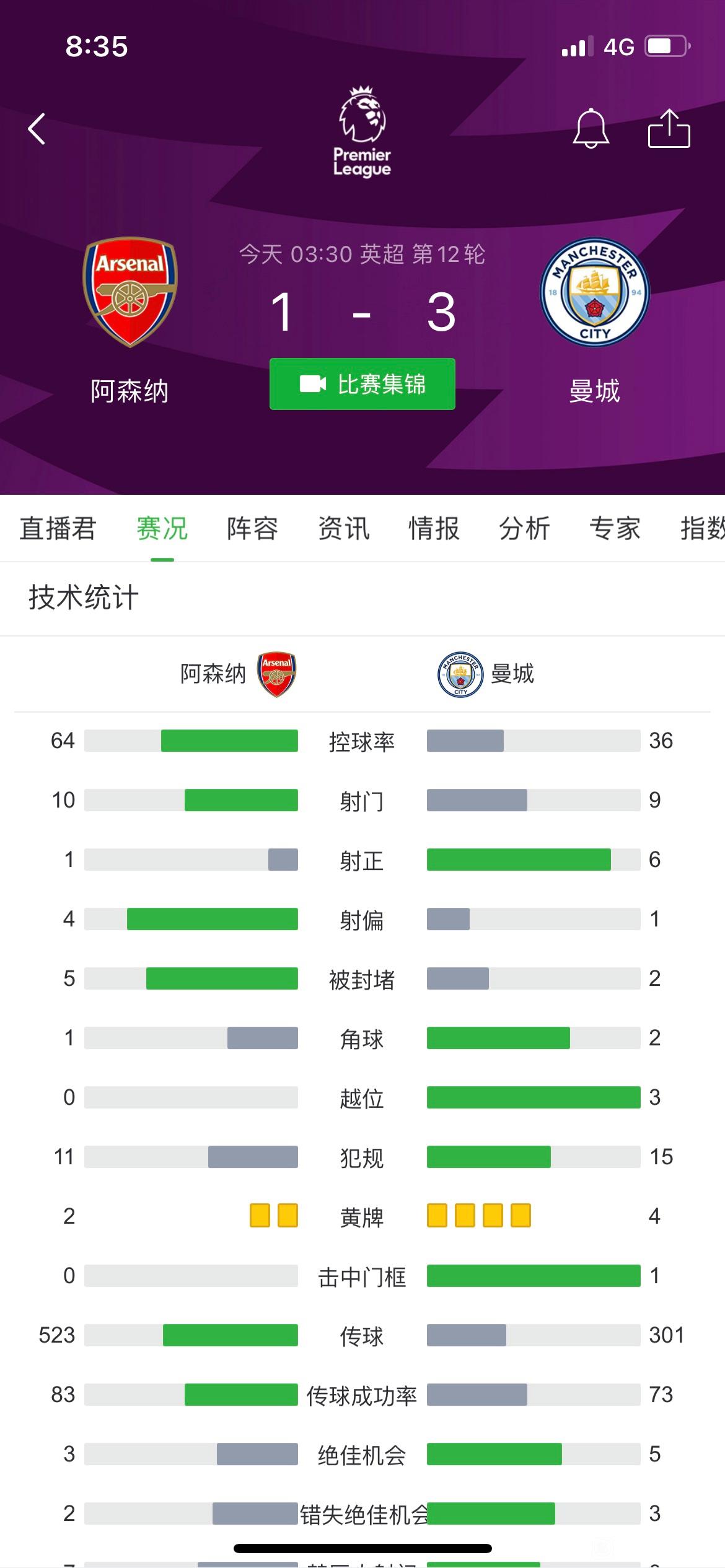Tap the notification bell icon
The image size is (725, 1568).
click(x=591, y=128)
